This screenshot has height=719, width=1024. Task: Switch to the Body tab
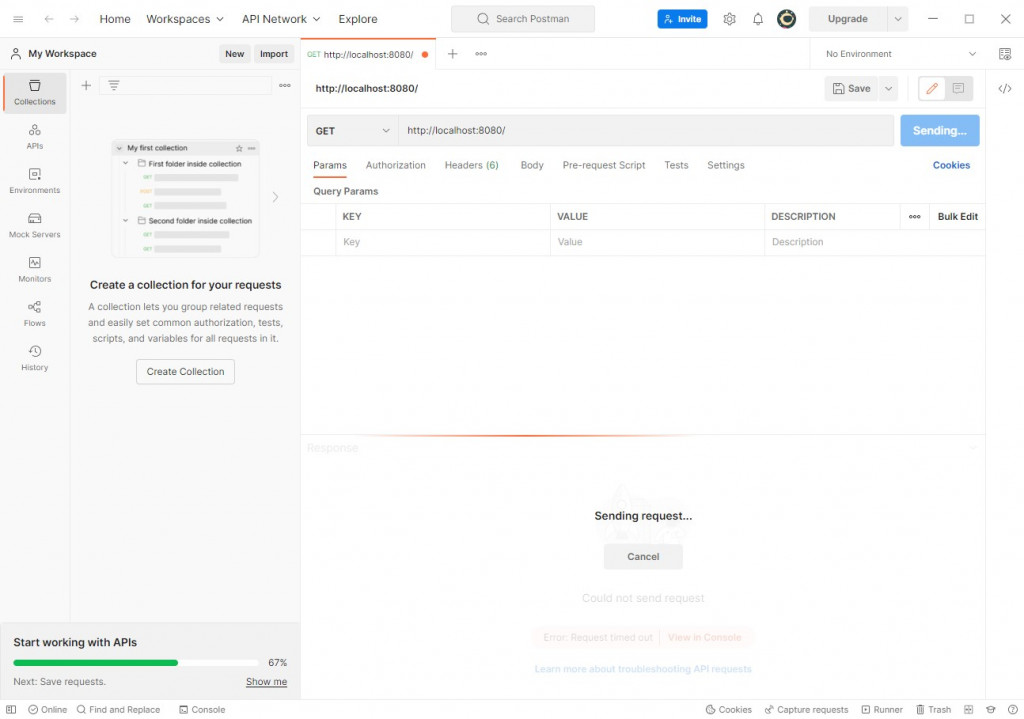point(532,165)
